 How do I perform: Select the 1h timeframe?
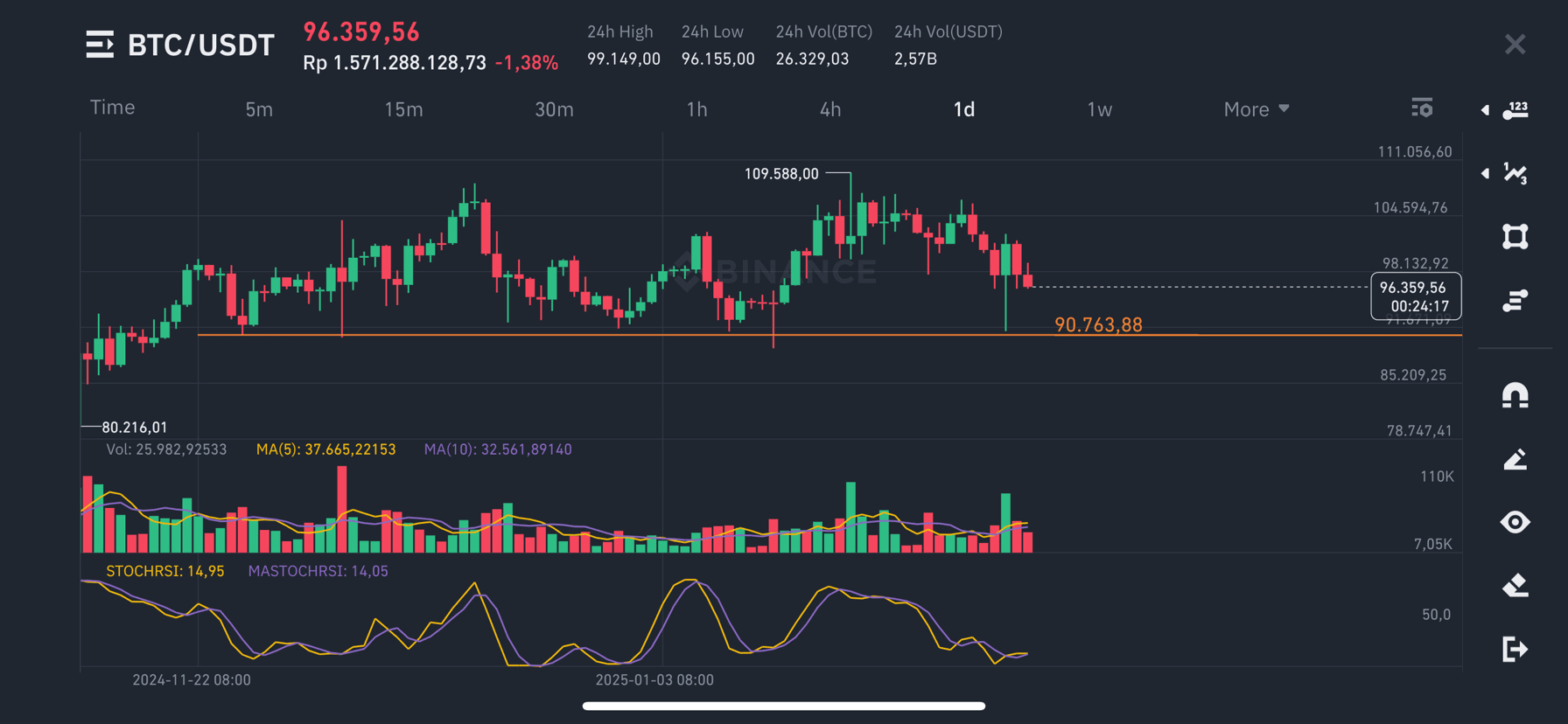click(696, 109)
